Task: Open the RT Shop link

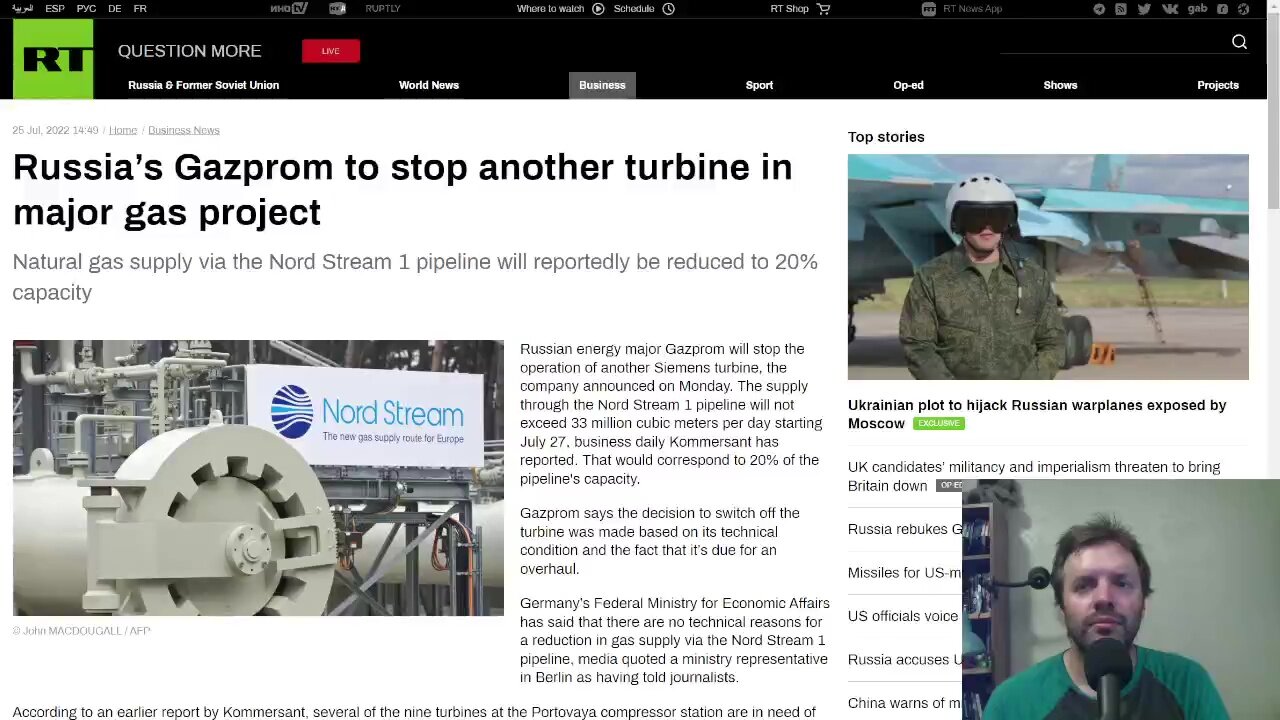Action: pyautogui.click(x=789, y=9)
